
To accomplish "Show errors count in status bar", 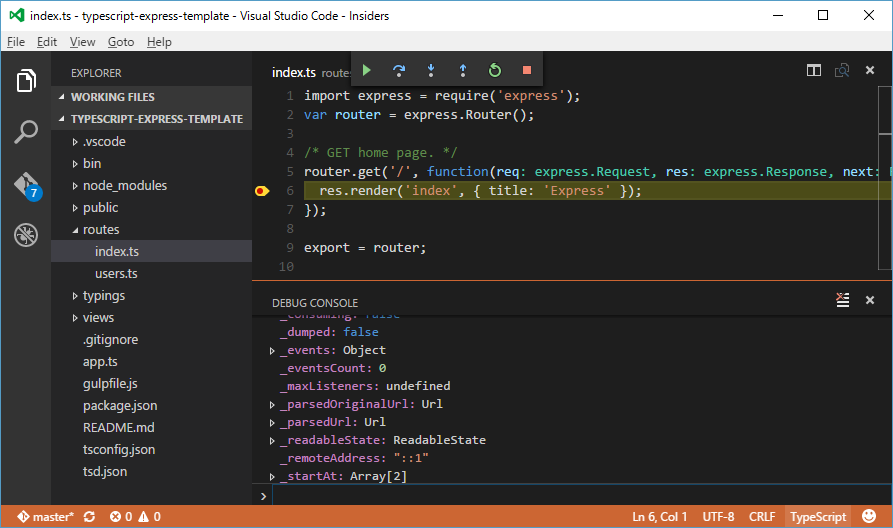I will click(121, 517).
